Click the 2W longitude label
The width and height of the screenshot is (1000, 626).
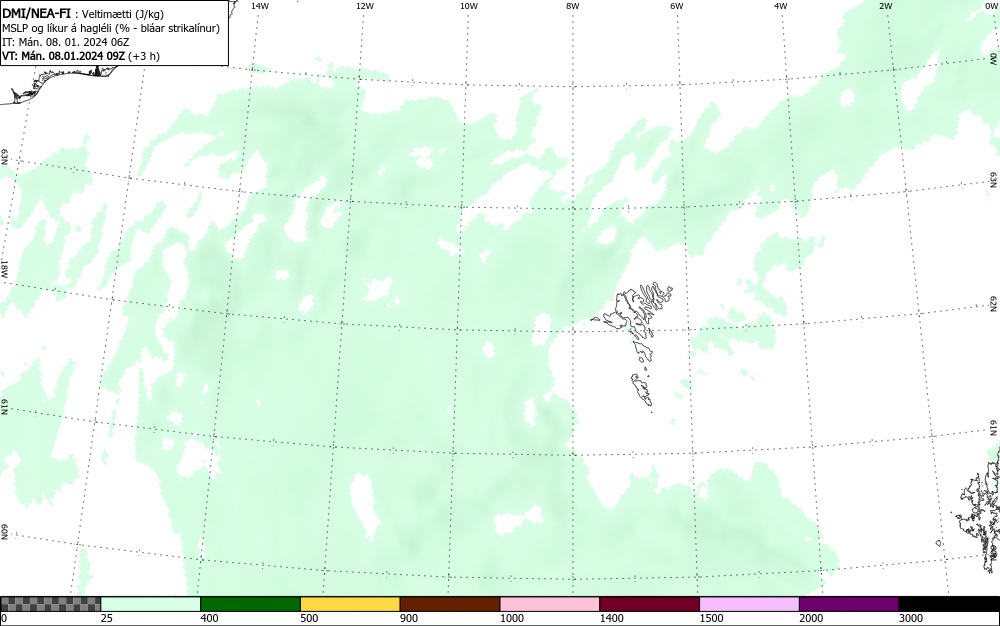[885, 6]
